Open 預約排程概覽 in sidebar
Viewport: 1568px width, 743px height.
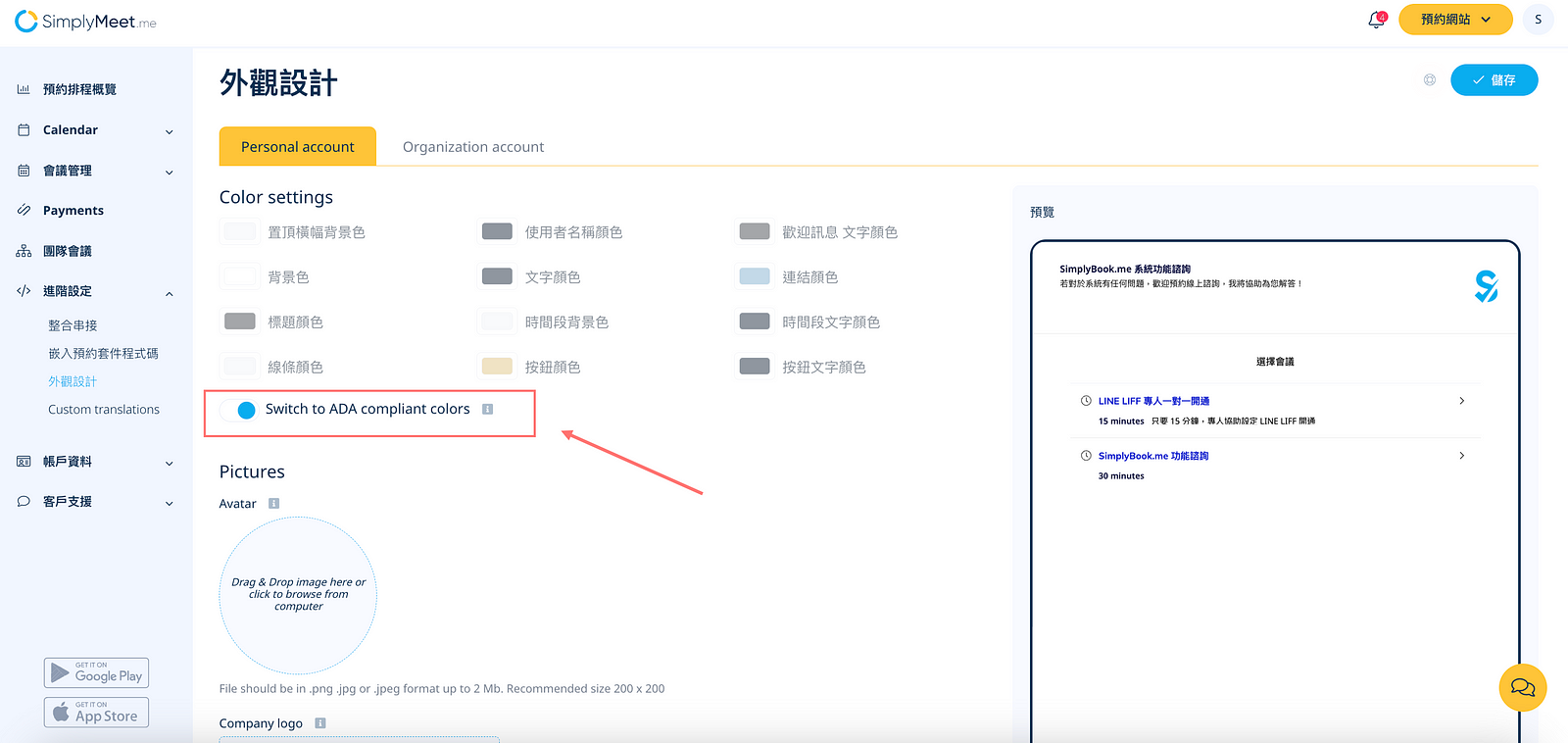[x=79, y=89]
